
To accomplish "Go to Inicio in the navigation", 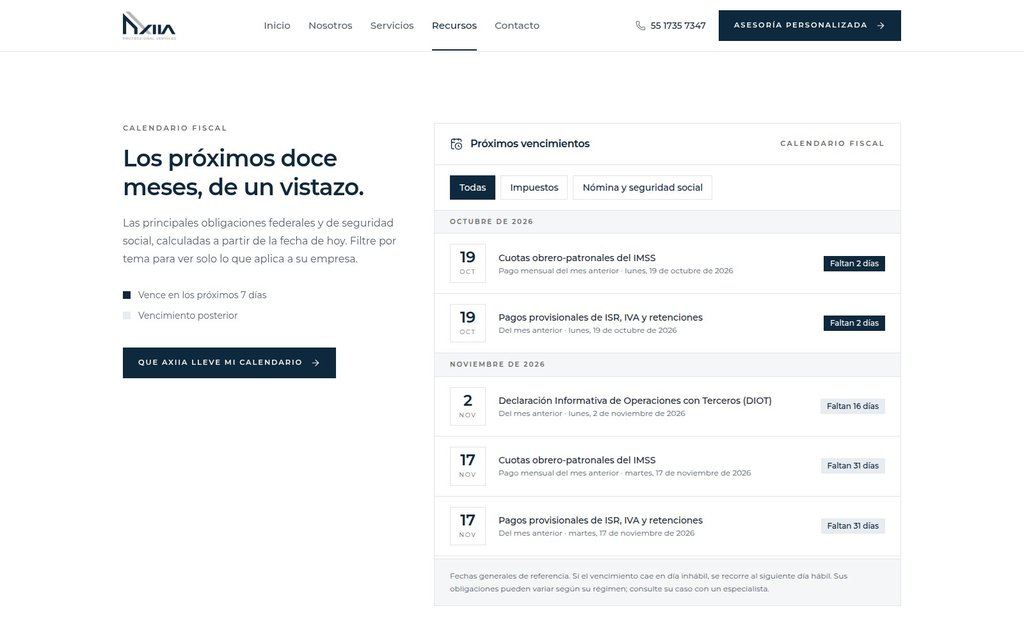I will coord(277,25).
